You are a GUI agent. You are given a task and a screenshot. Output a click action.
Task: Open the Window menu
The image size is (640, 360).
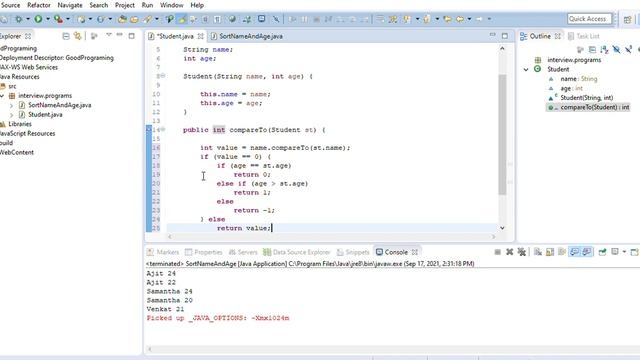[171, 5]
